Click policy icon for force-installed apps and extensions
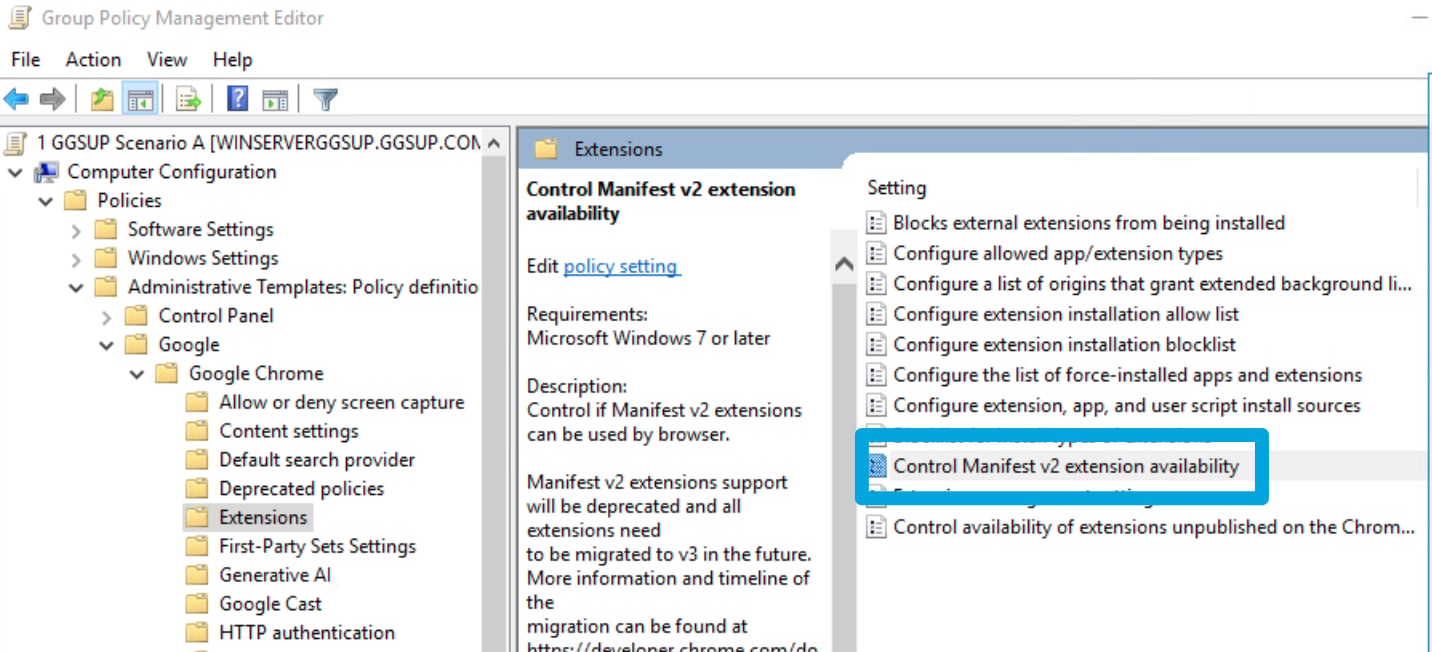1432x652 pixels. (876, 375)
